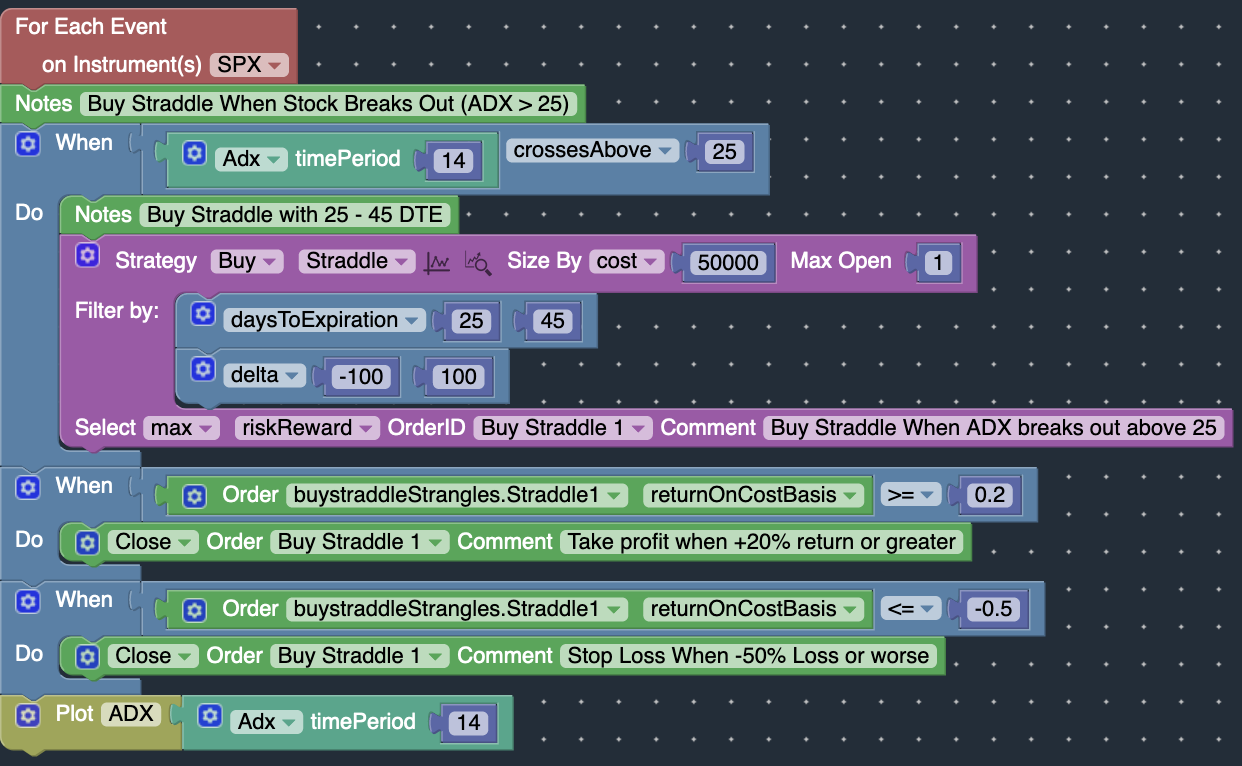Open the SPX instrument dropdown

point(249,64)
